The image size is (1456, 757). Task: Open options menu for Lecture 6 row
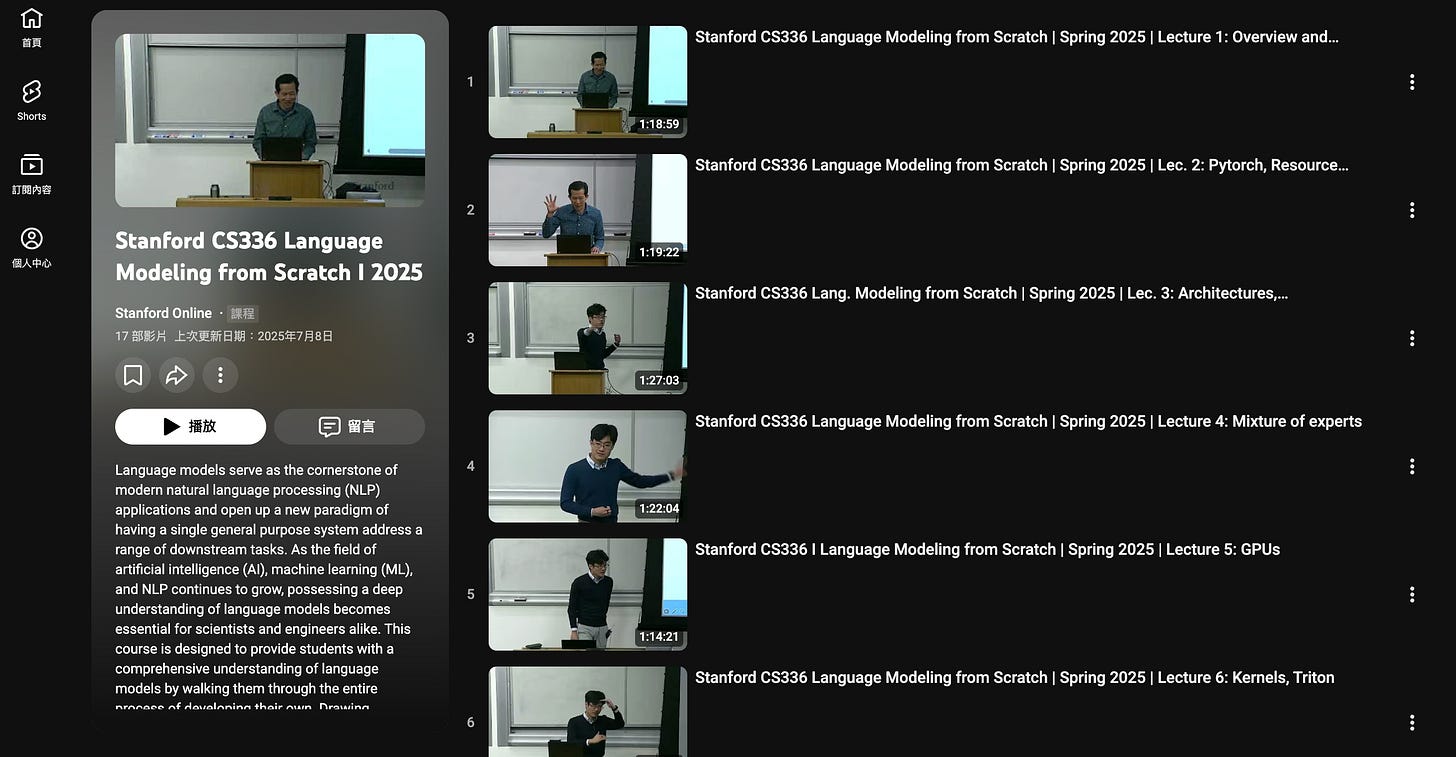1412,722
